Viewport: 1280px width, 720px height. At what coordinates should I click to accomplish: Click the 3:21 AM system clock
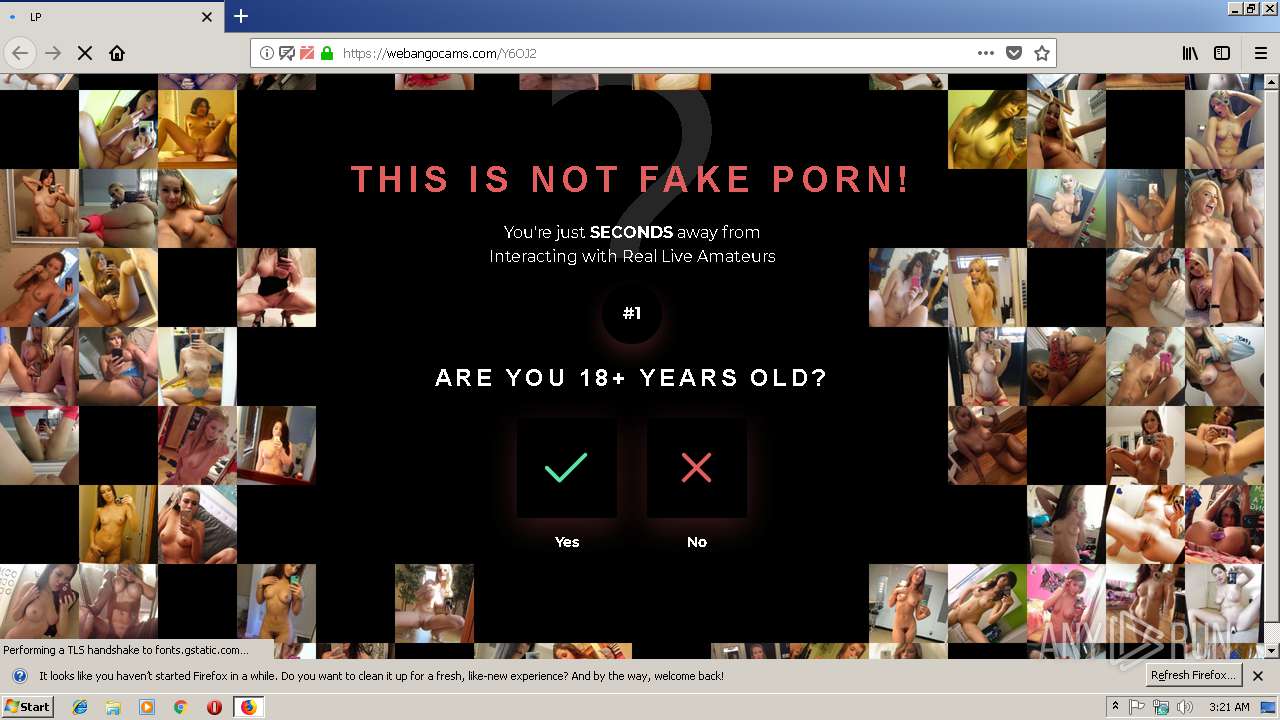click(x=1229, y=707)
